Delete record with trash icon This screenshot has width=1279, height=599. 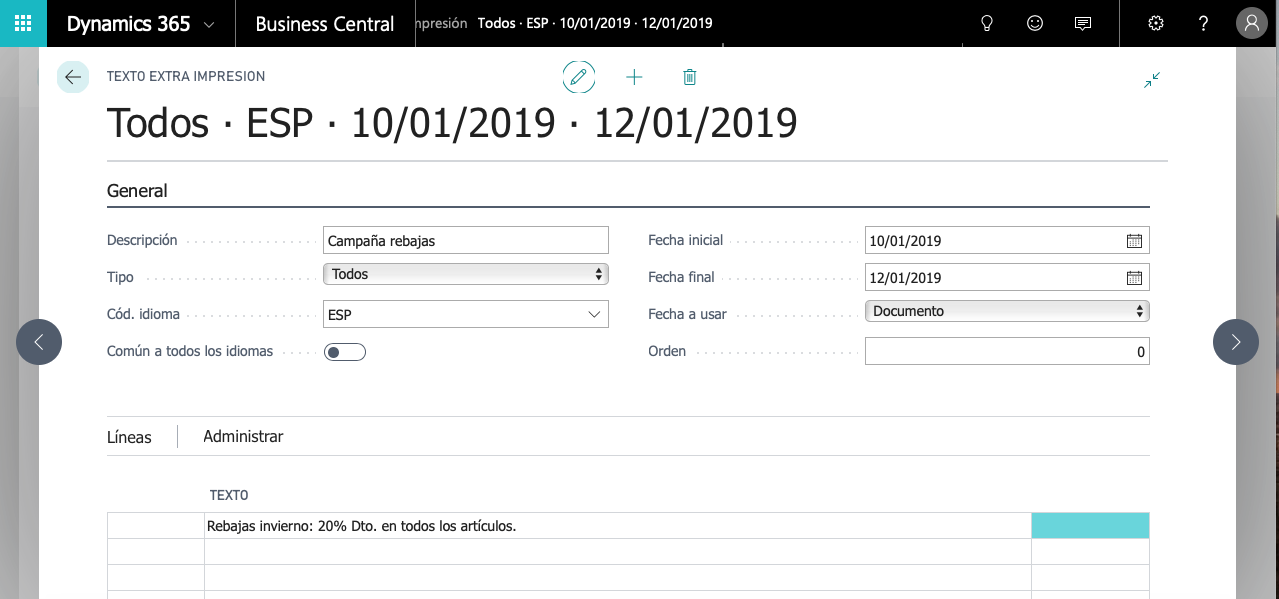[689, 77]
